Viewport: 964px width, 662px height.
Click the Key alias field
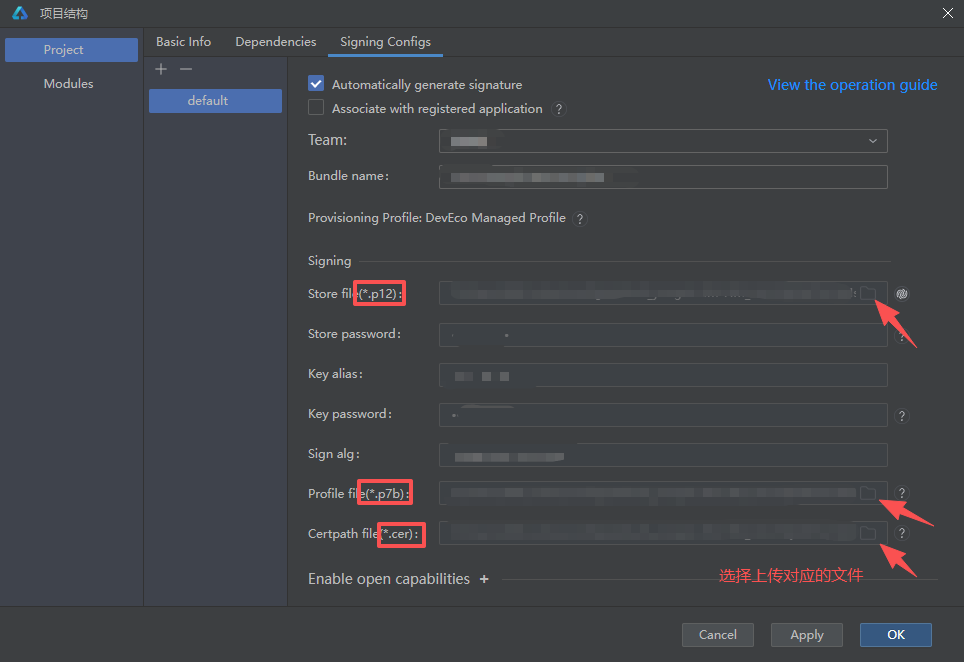(x=663, y=375)
